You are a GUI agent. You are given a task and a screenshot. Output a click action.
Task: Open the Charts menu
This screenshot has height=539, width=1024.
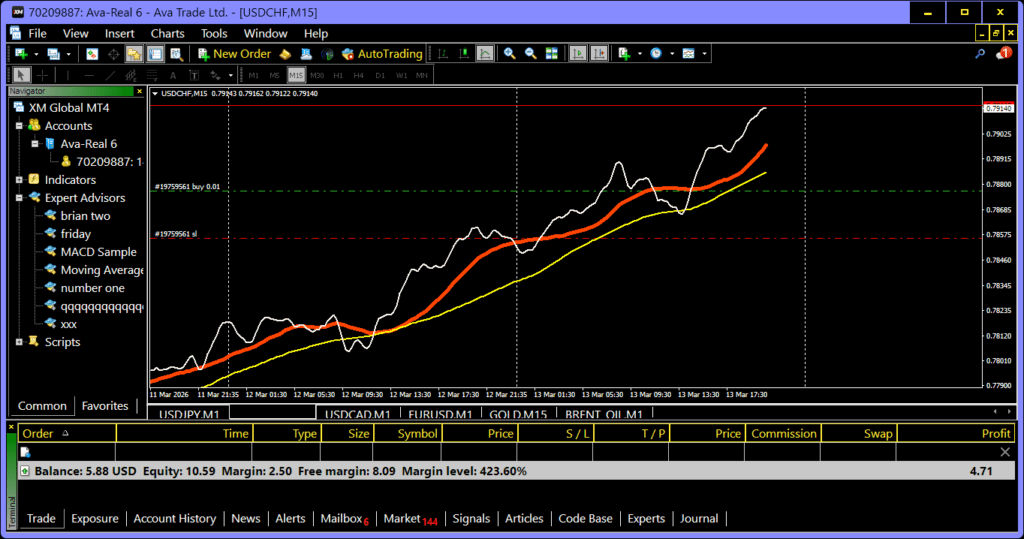[x=167, y=33]
